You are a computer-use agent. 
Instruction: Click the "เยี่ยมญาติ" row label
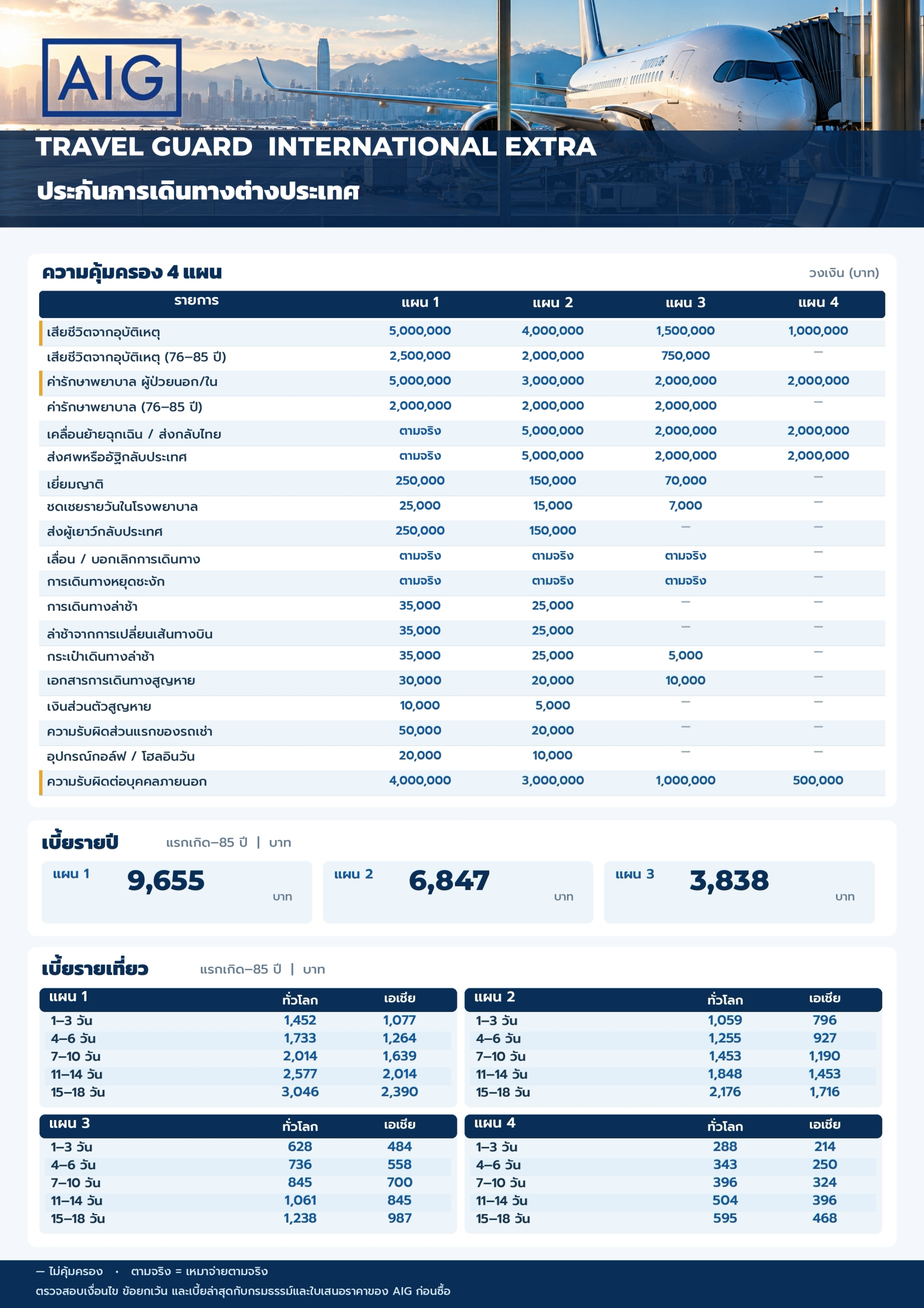pyautogui.click(x=75, y=483)
